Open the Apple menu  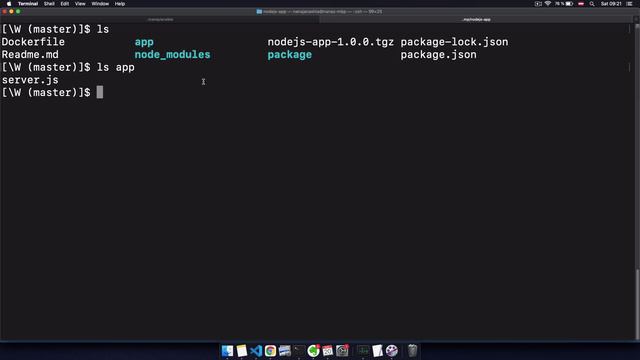click(x=9, y=4)
